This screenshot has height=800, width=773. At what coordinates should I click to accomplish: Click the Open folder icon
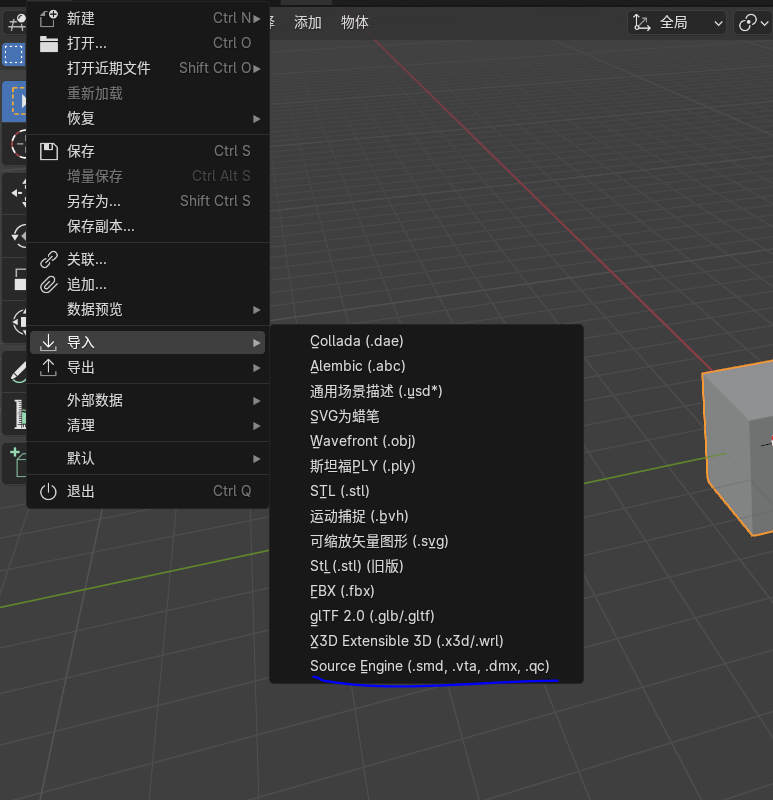pyautogui.click(x=49, y=44)
